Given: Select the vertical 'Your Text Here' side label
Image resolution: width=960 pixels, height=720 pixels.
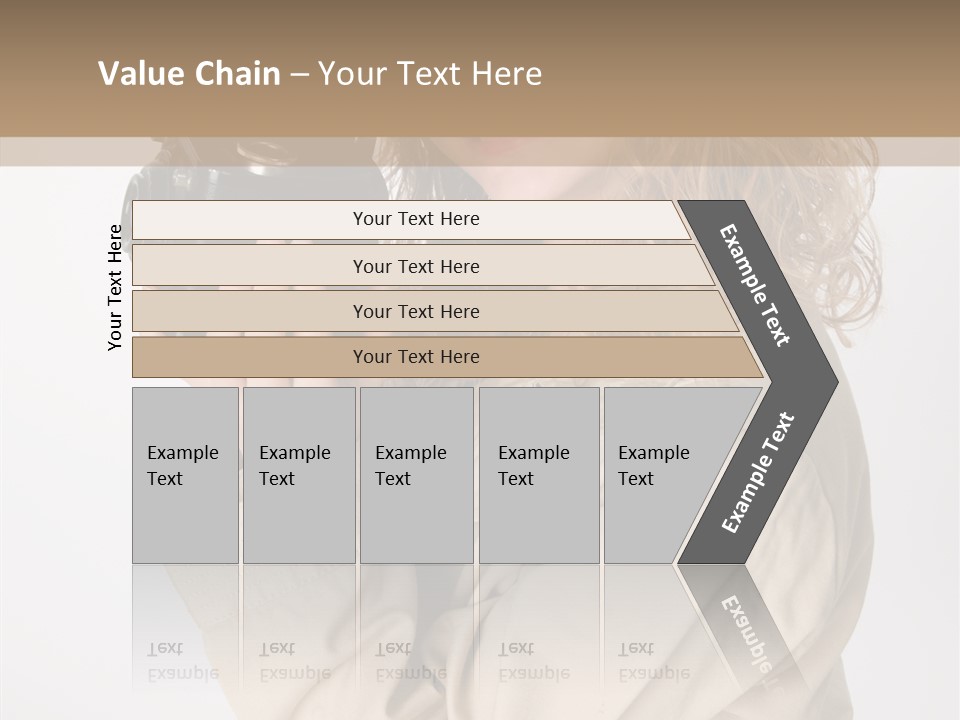Looking at the screenshot, I should pos(115,288).
